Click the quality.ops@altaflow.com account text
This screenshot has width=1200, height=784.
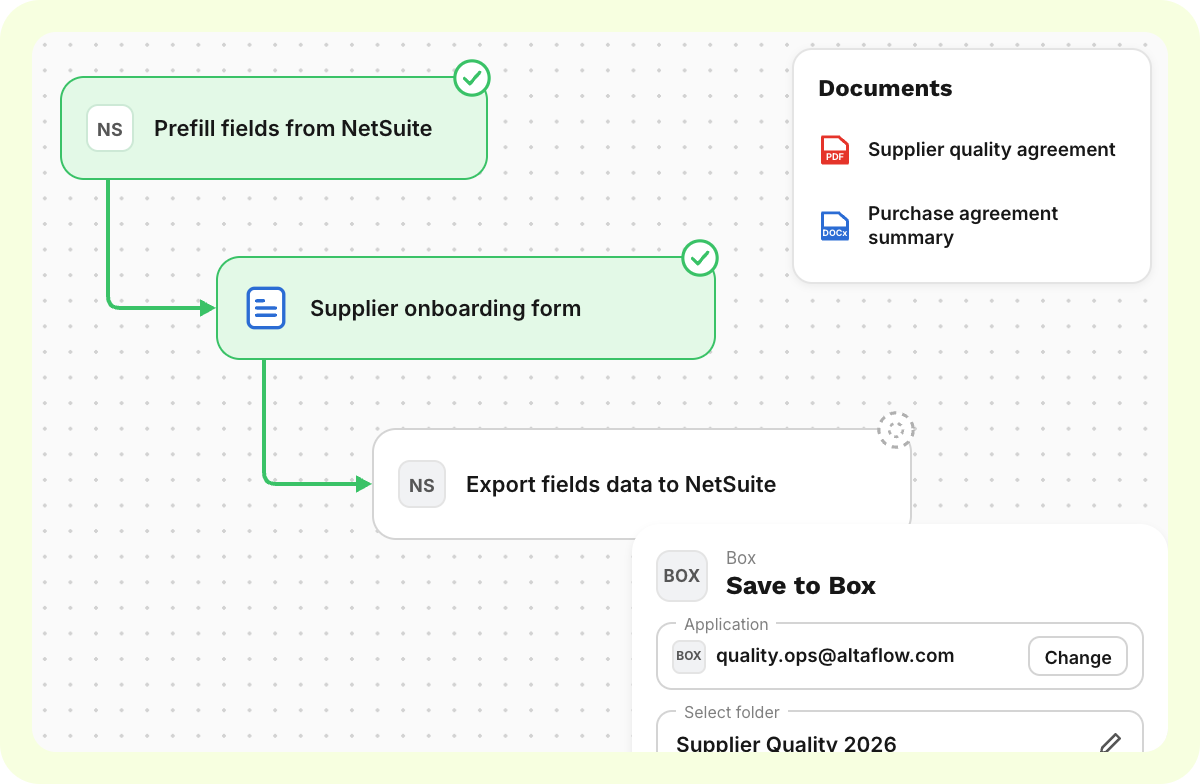click(835, 656)
